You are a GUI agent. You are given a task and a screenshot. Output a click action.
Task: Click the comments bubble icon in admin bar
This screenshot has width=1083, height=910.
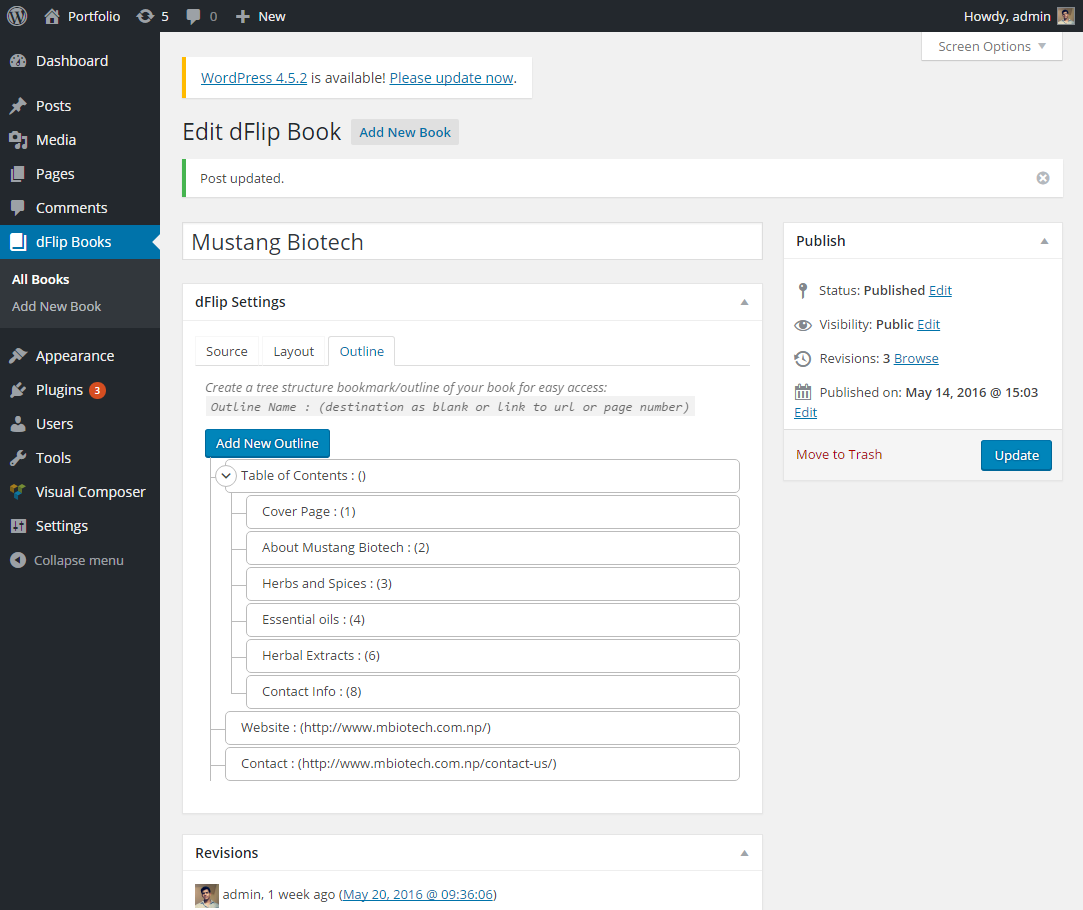(x=194, y=16)
